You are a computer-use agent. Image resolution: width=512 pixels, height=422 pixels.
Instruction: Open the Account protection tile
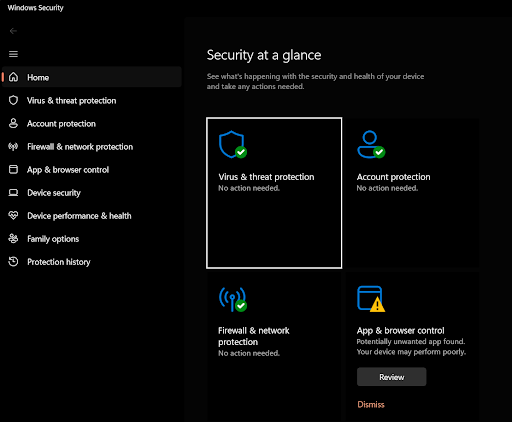(x=412, y=193)
